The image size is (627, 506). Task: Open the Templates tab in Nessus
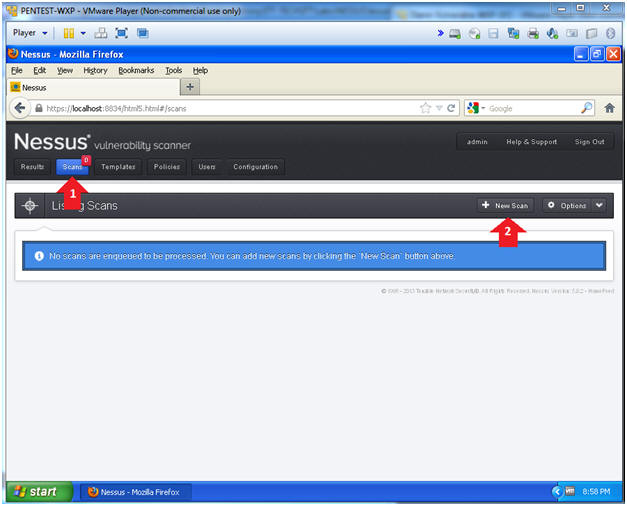[118, 167]
